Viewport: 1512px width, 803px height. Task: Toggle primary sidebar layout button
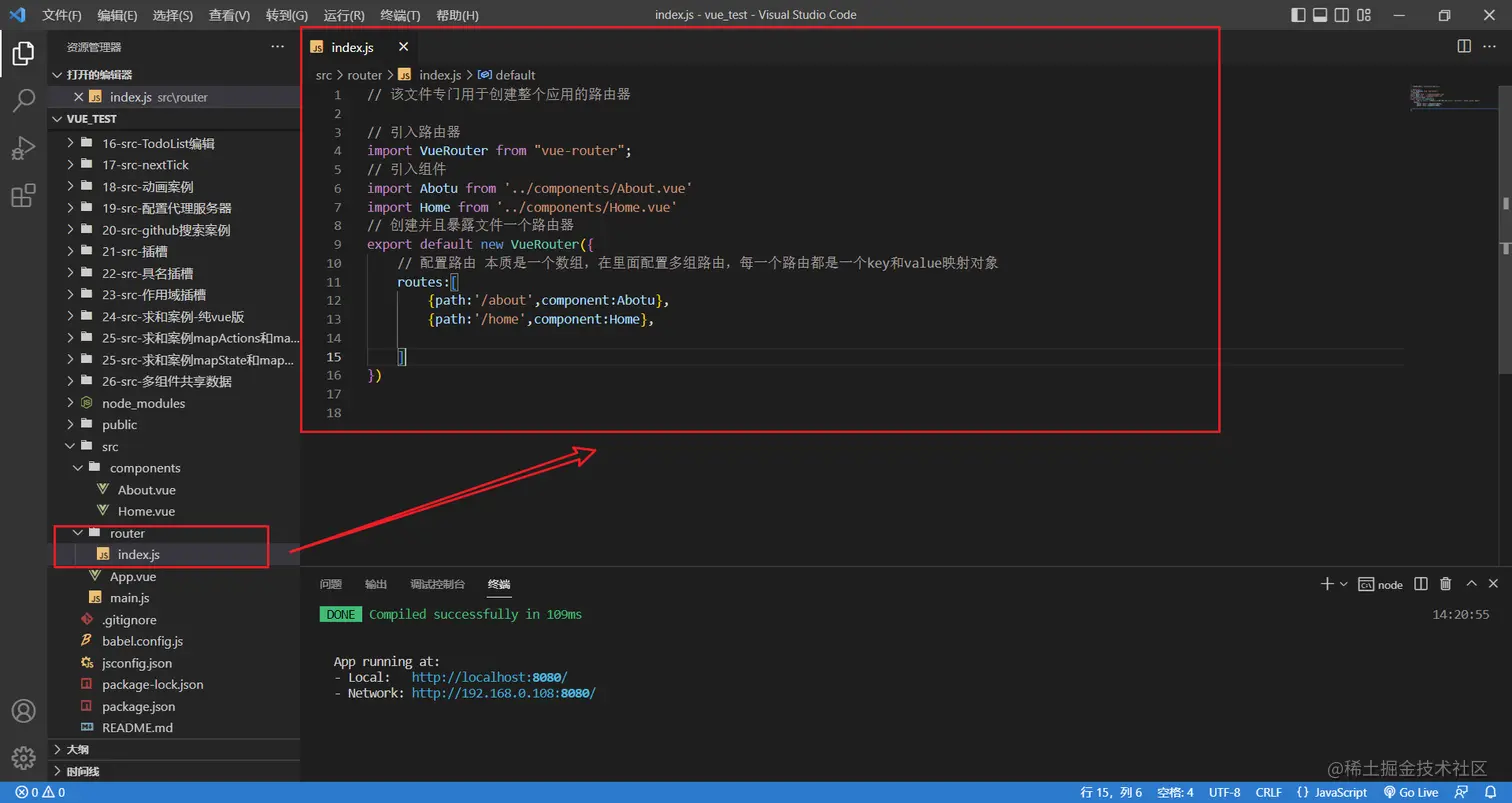[1298, 15]
